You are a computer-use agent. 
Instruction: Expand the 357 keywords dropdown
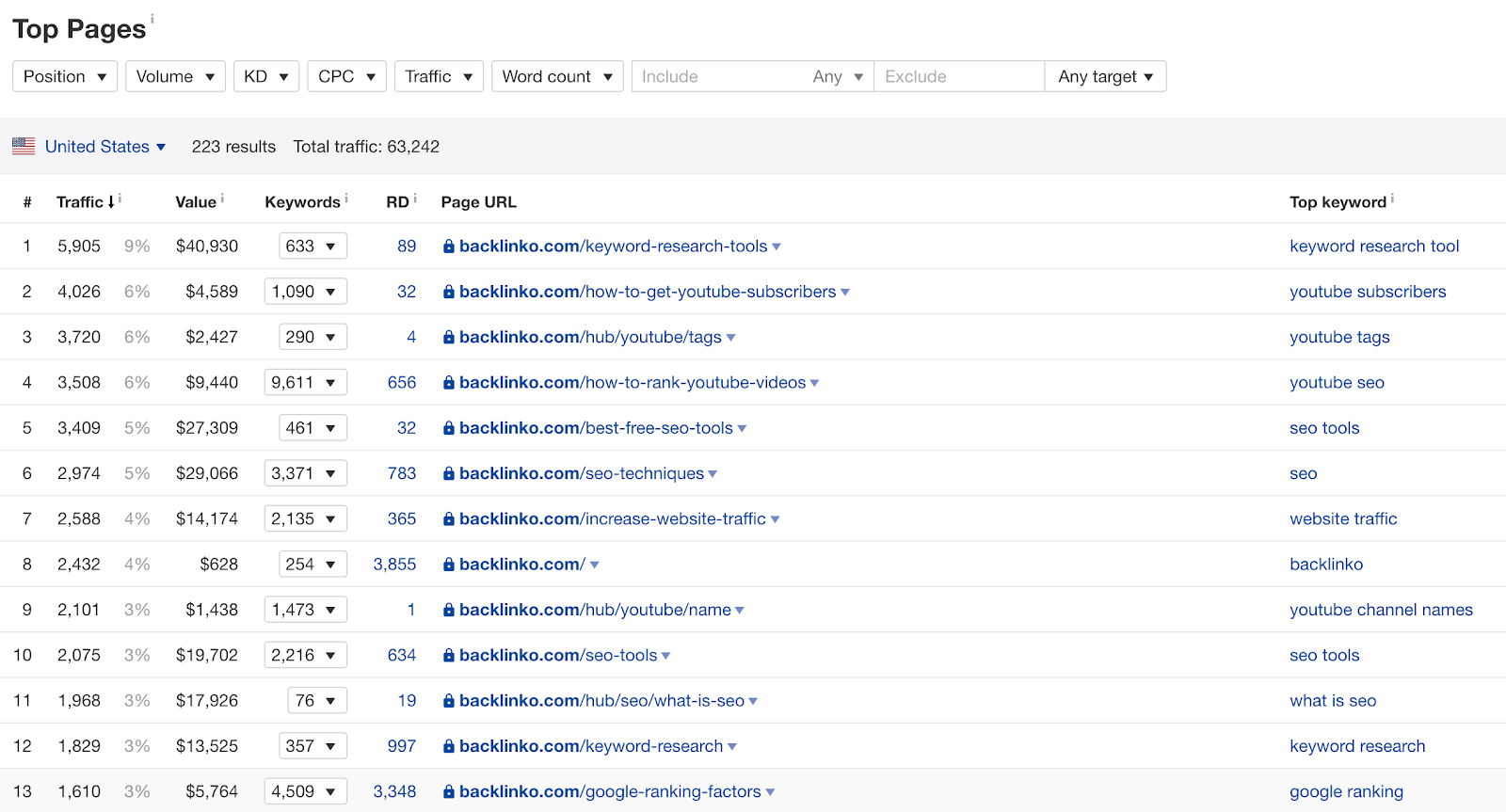[x=312, y=746]
